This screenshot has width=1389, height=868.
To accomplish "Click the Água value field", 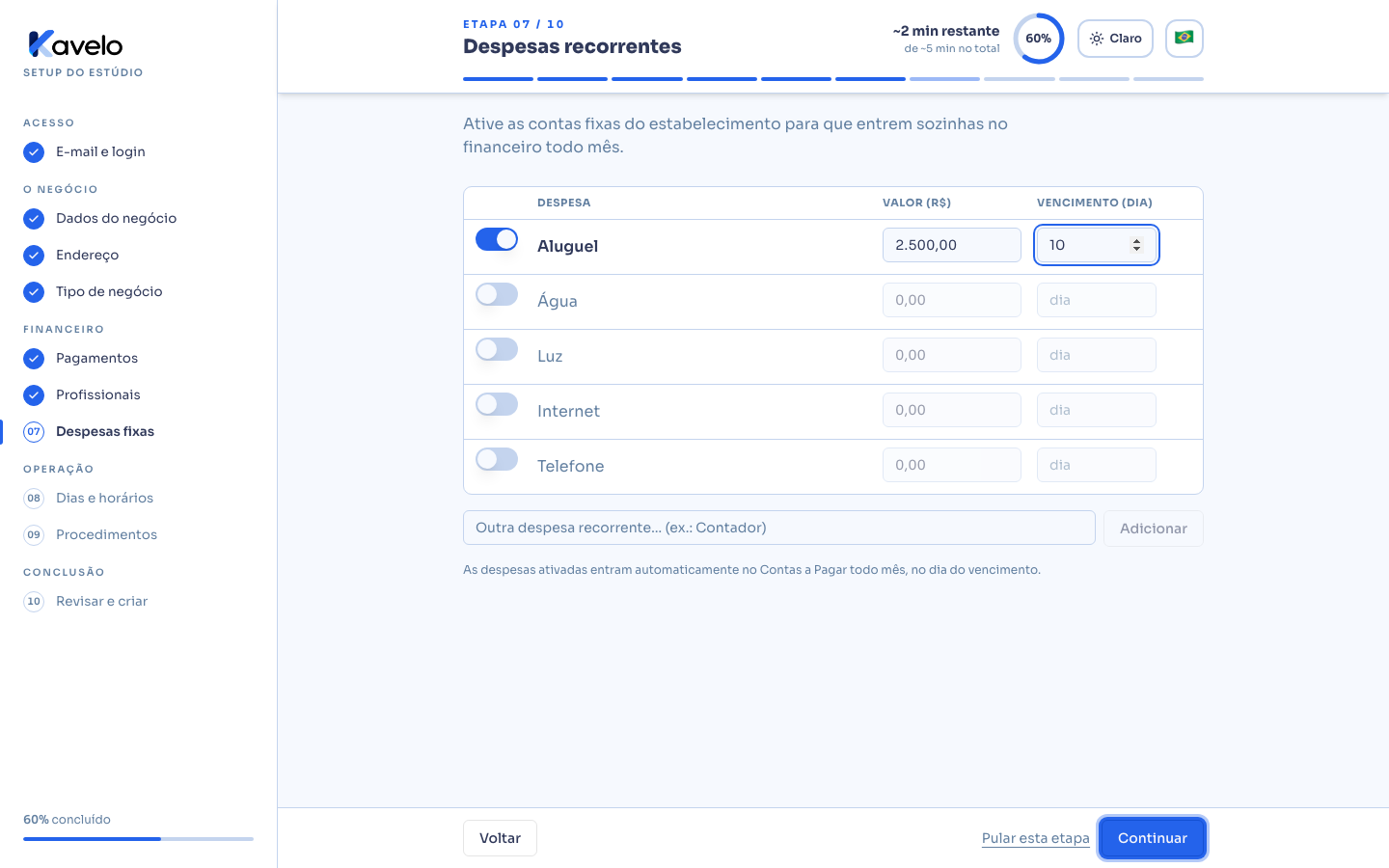I will tap(952, 300).
